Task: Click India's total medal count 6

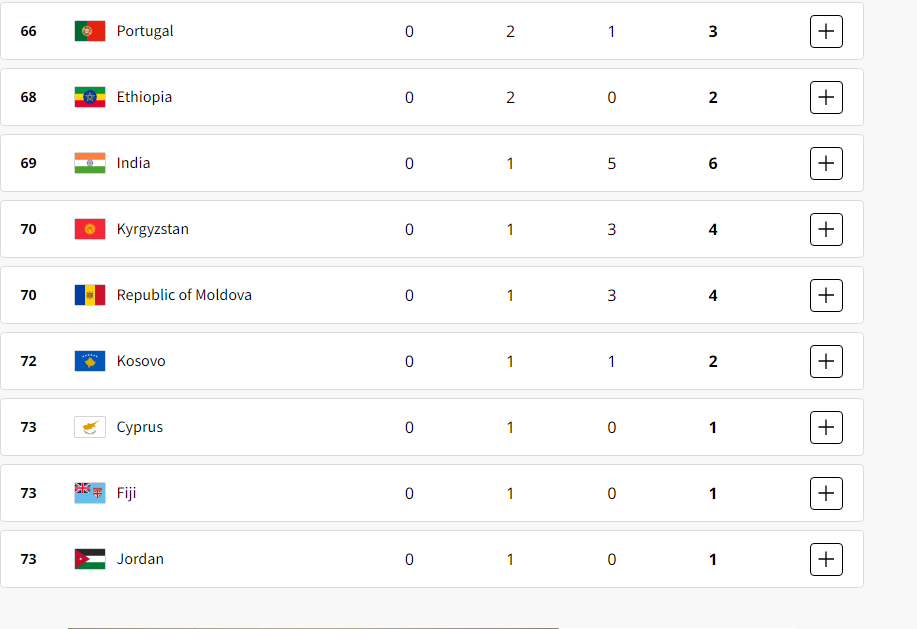Action: (713, 164)
